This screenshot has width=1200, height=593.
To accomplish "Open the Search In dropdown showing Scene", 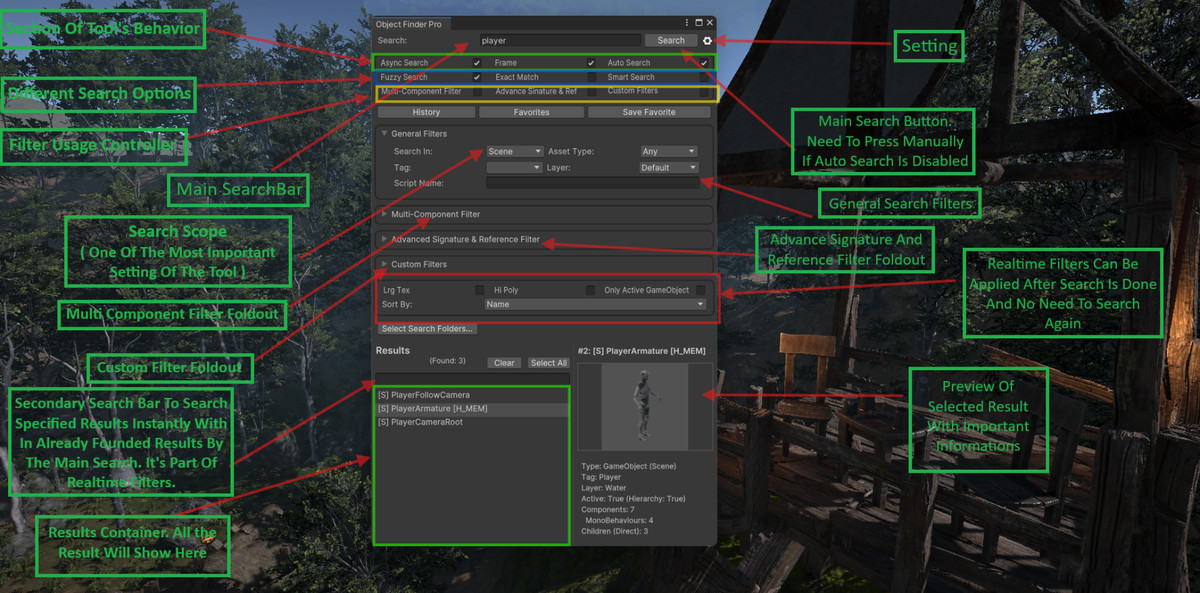I will (x=514, y=151).
